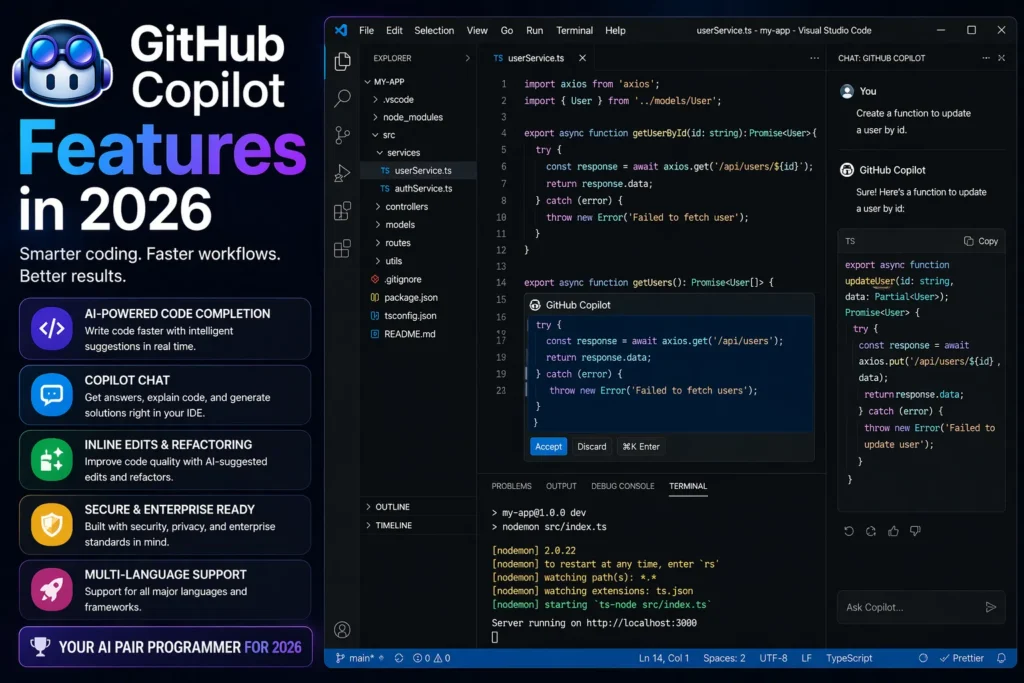Screen dimensions: 1024x683
Task: Open the Go menu
Action: click(507, 30)
